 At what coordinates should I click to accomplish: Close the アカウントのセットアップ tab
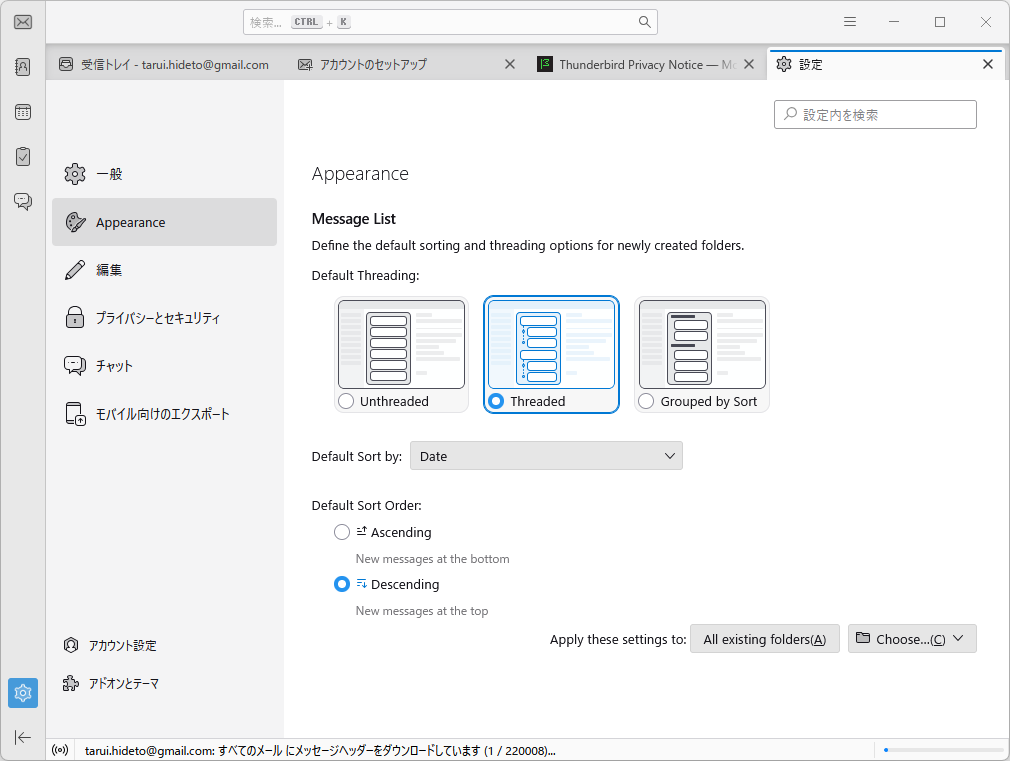510,64
